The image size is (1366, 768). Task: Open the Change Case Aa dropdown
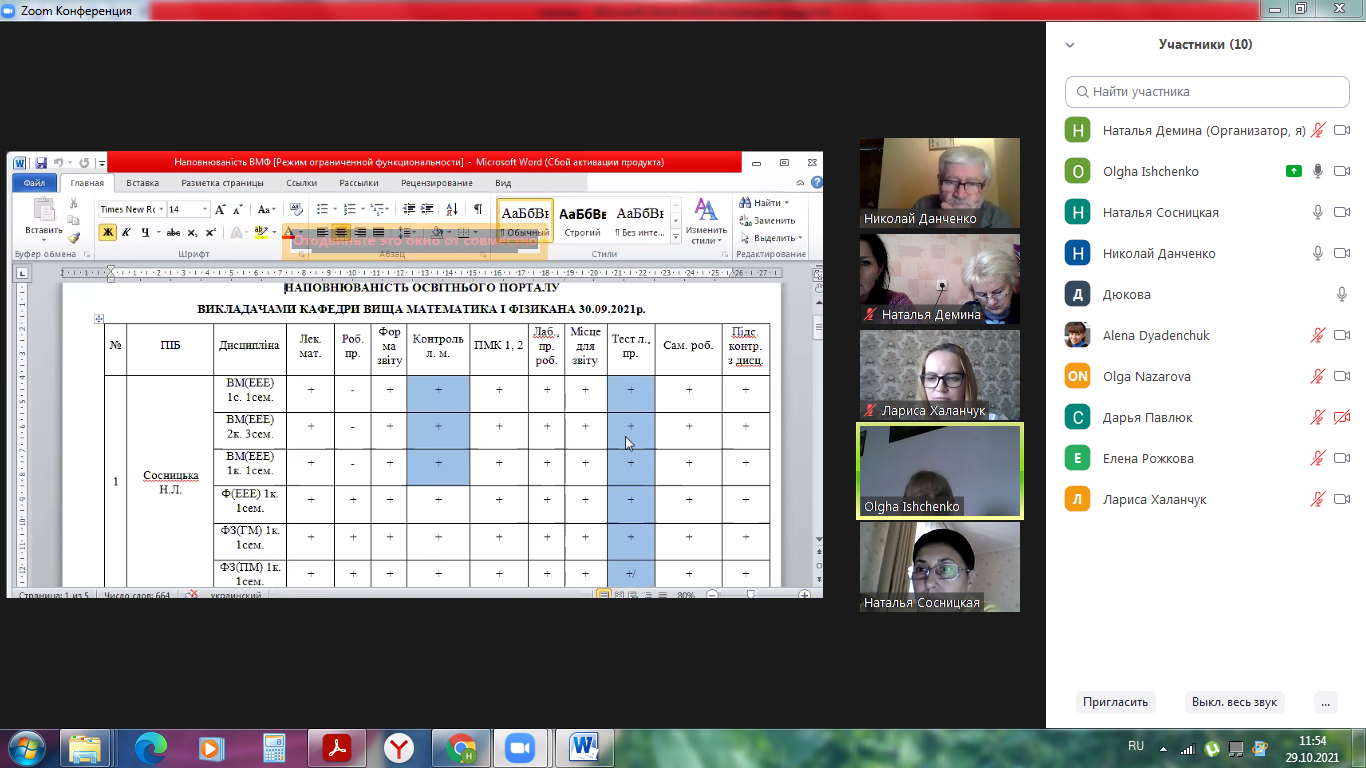coord(266,209)
